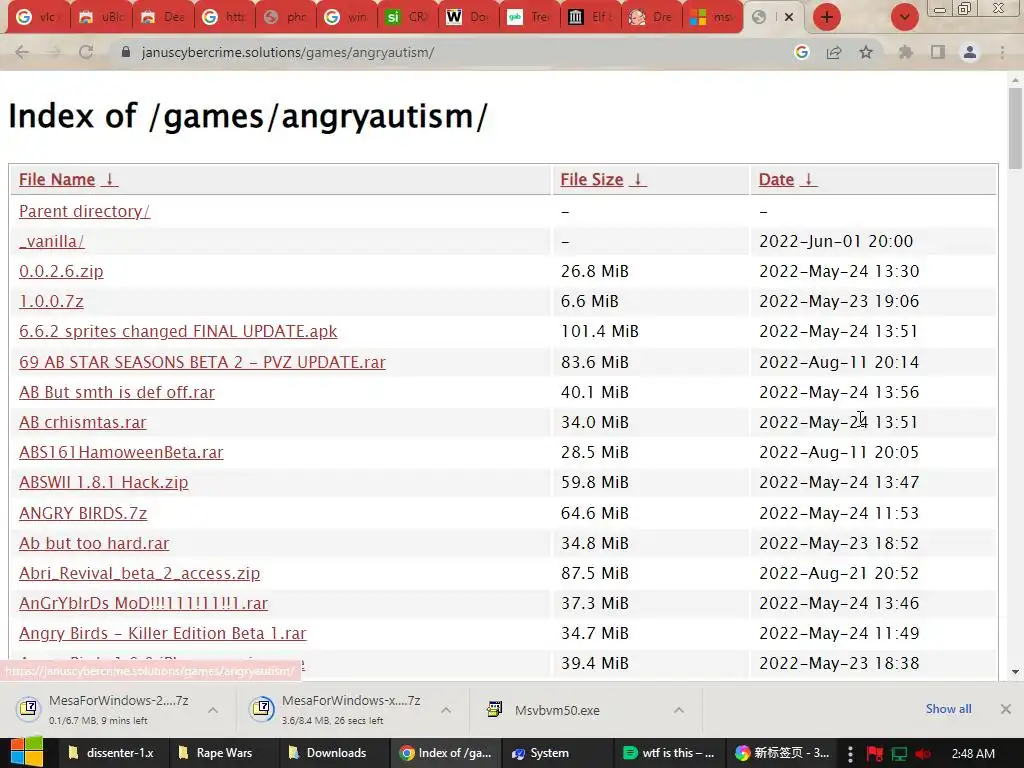
Task: Open the Extensions puzzle icon
Action: pos(905,52)
